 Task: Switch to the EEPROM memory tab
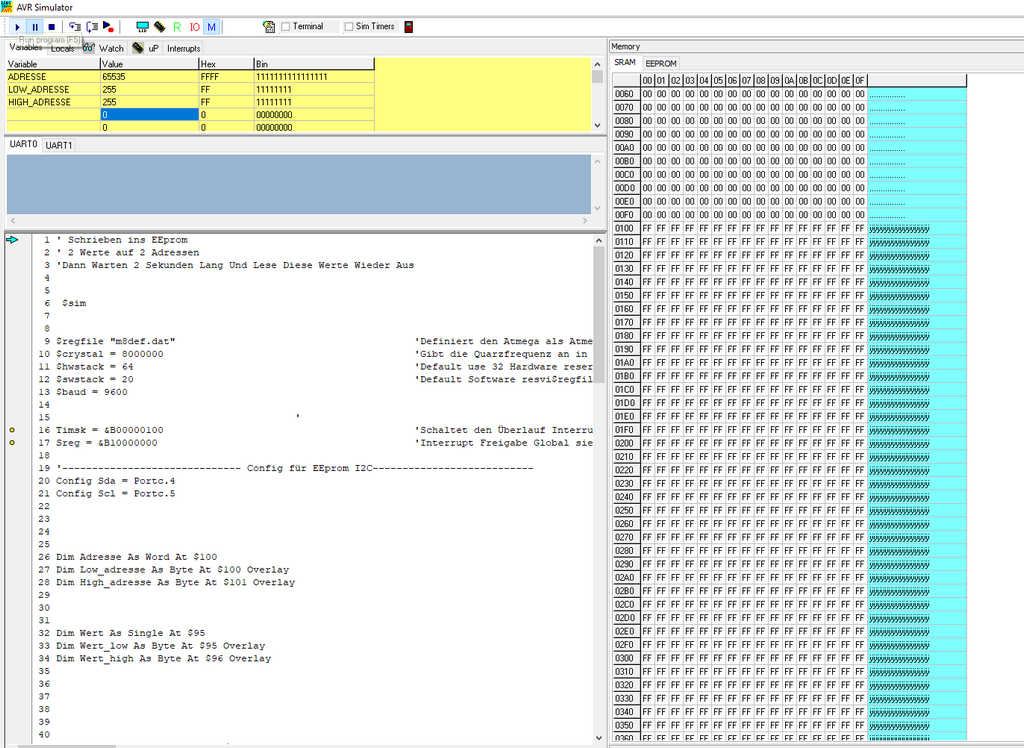coord(661,63)
